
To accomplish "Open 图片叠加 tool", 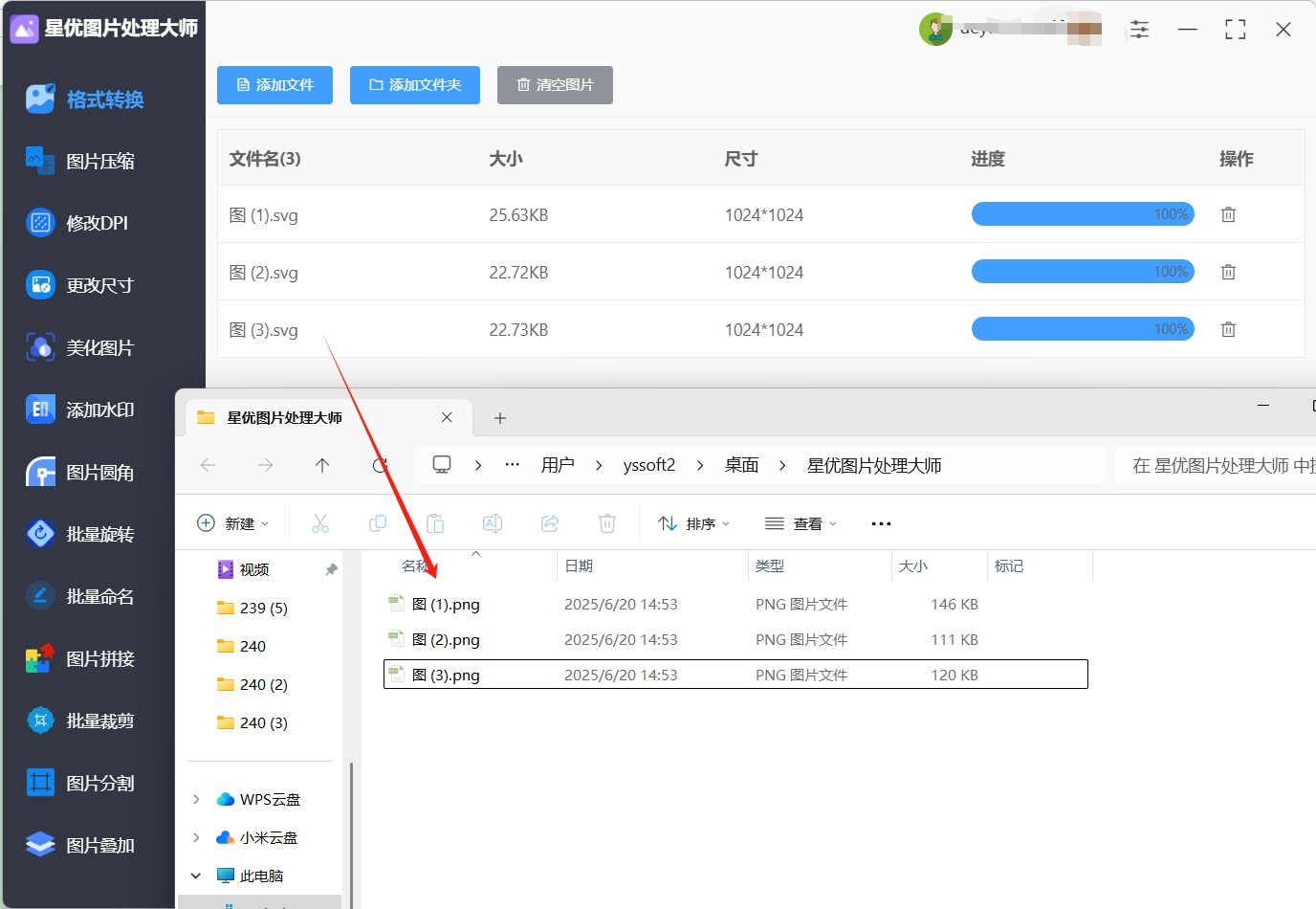I will click(81, 845).
